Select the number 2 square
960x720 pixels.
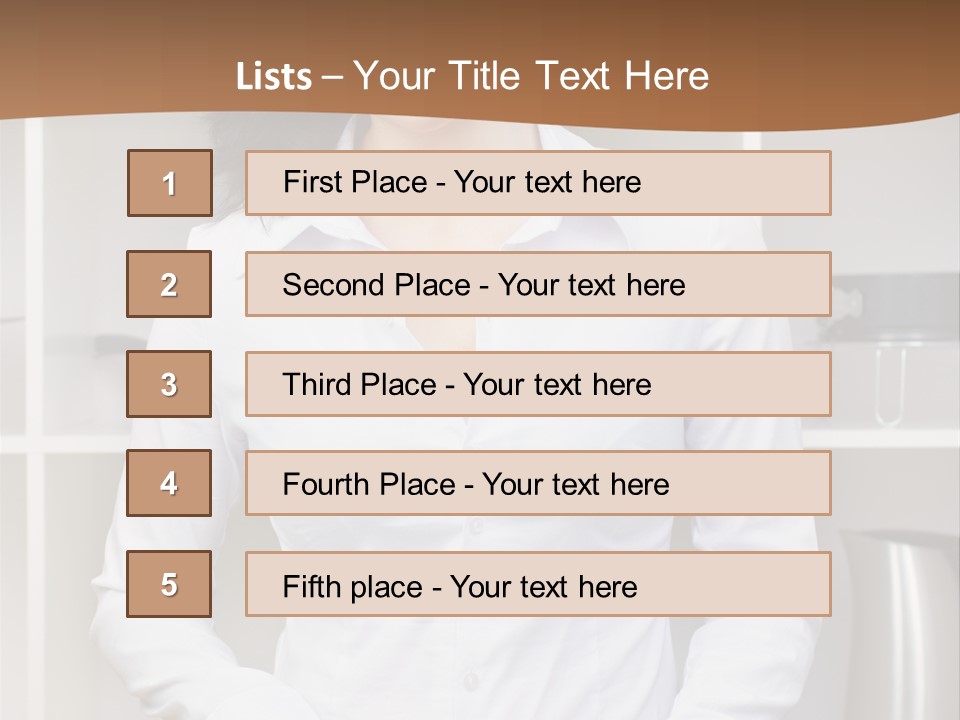click(169, 284)
